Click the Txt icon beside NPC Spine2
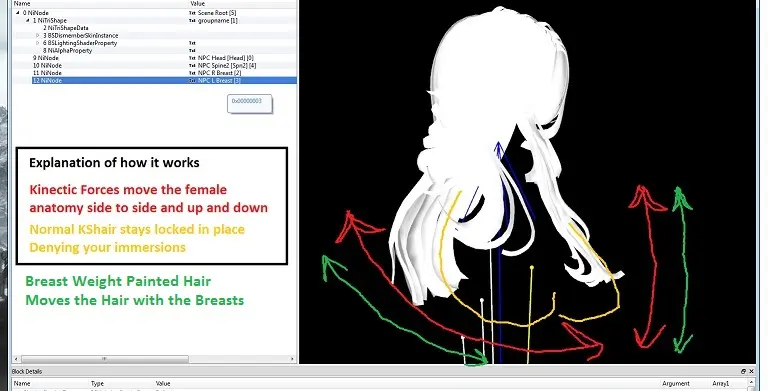This screenshot has height=391, width=768. (x=192, y=65)
